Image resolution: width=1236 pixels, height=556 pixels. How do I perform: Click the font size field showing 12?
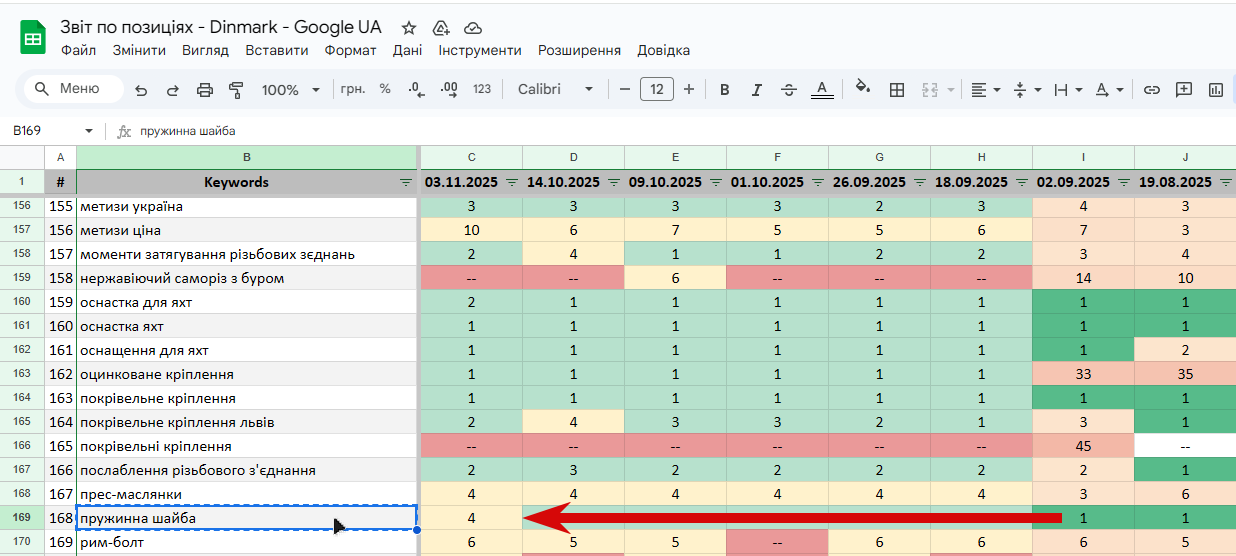click(657, 89)
